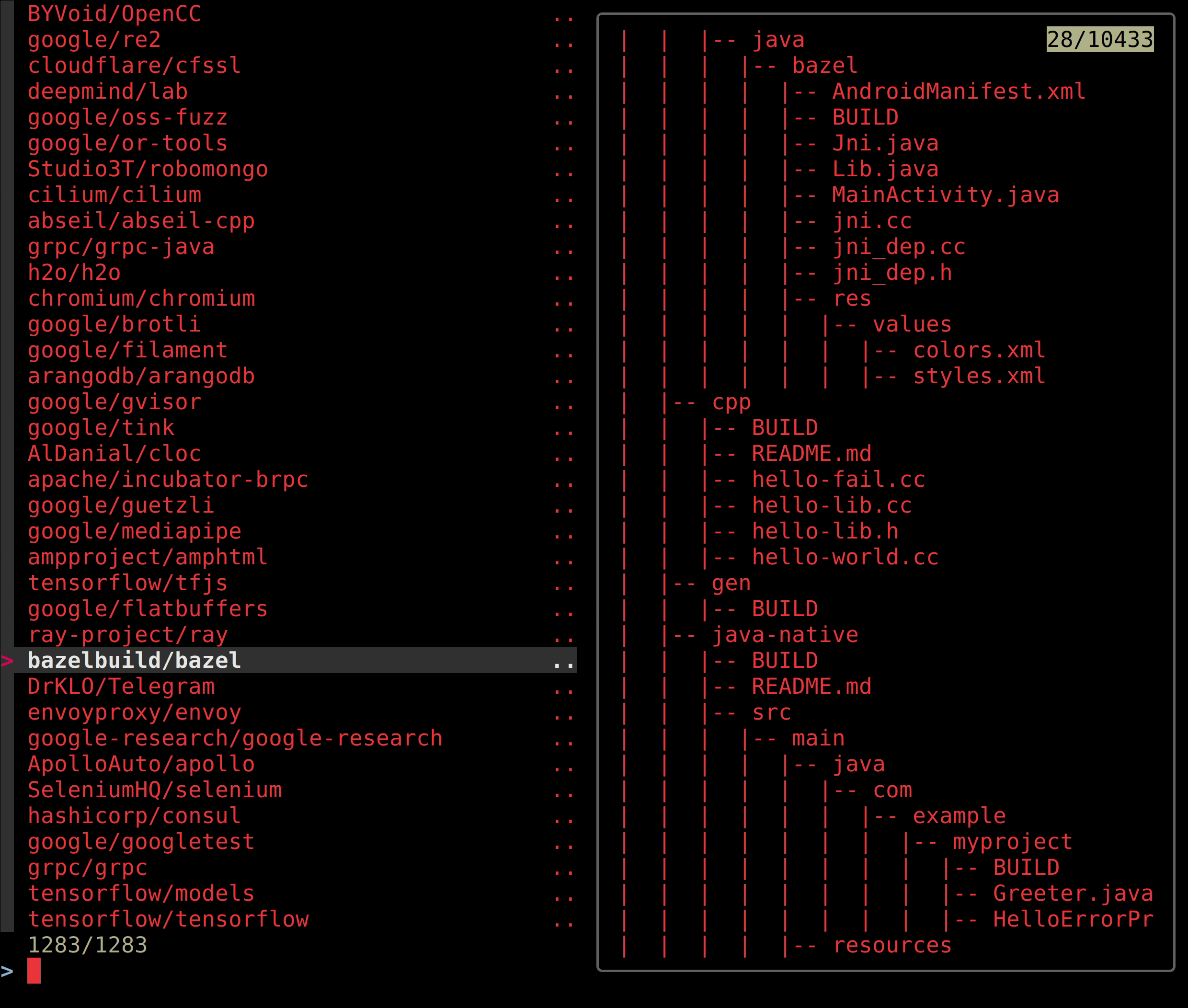Screen dimensions: 1188x1008
Task: Pick the chromium/chromium list item
Action: [x=141, y=298]
